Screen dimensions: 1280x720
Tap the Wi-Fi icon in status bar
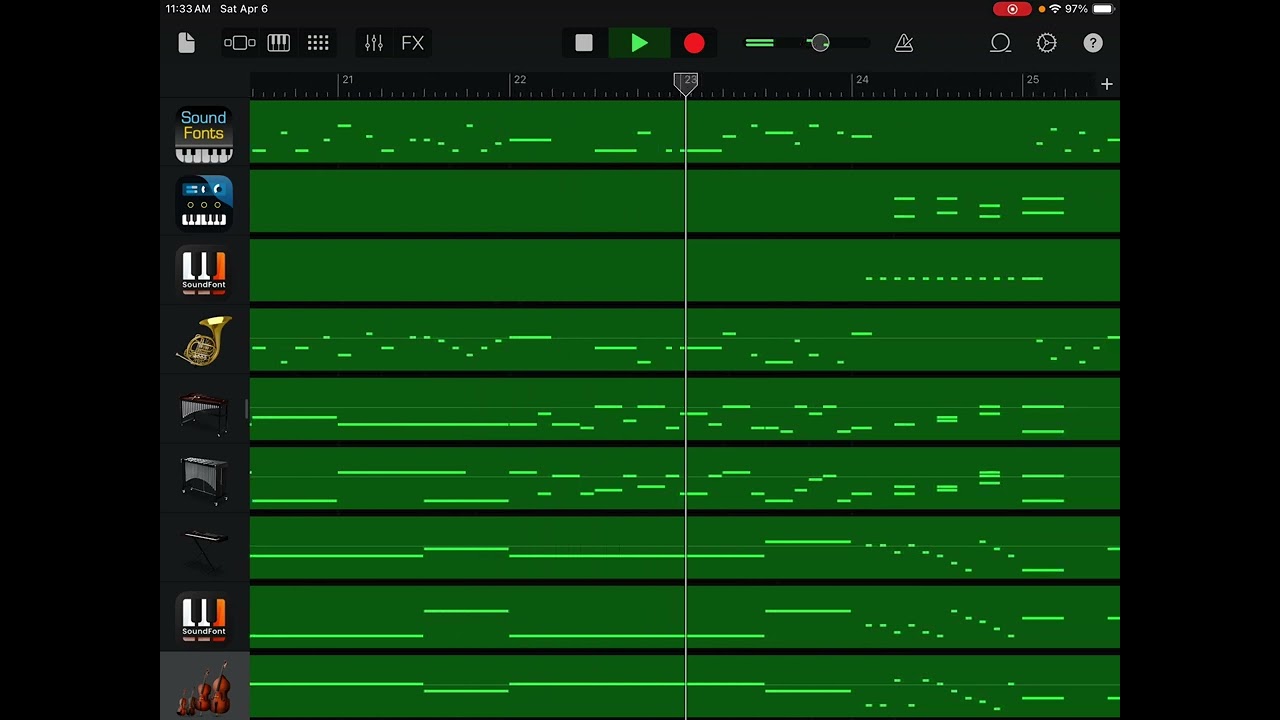pyautogui.click(x=1055, y=9)
